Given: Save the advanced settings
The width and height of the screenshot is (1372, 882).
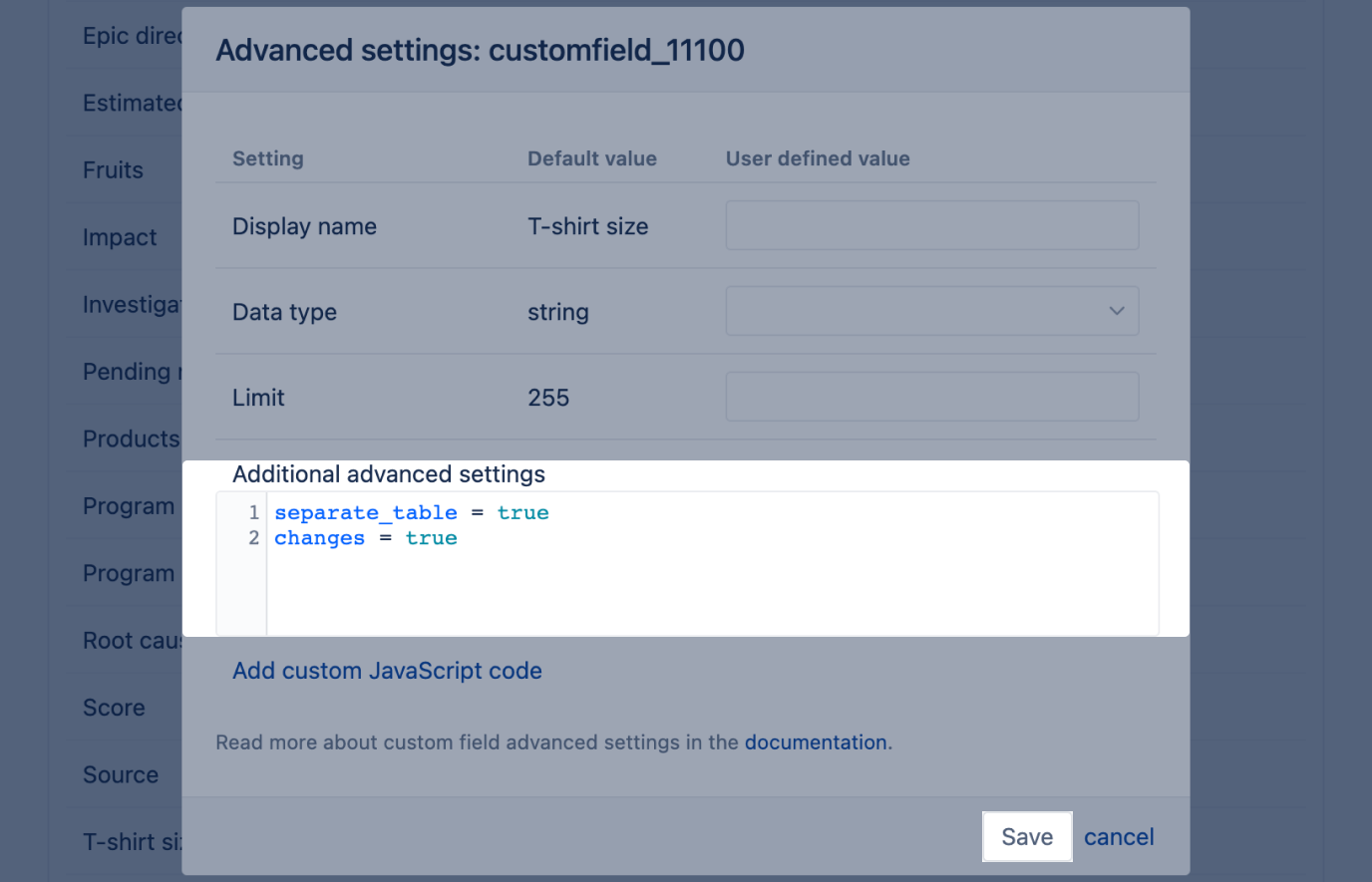Looking at the screenshot, I should [x=1027, y=836].
